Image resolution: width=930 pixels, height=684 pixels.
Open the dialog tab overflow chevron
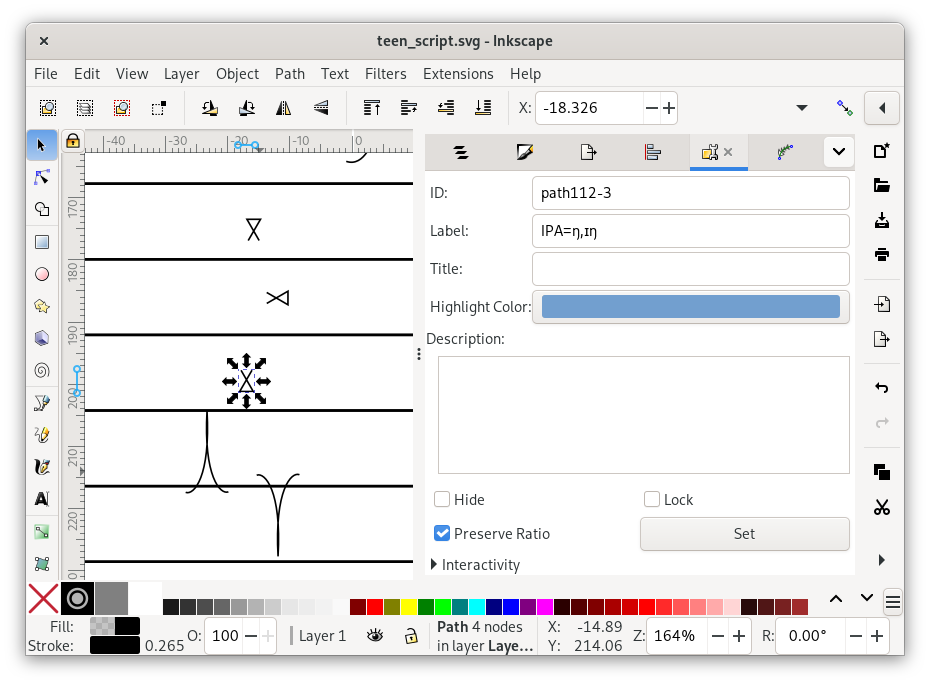(838, 151)
